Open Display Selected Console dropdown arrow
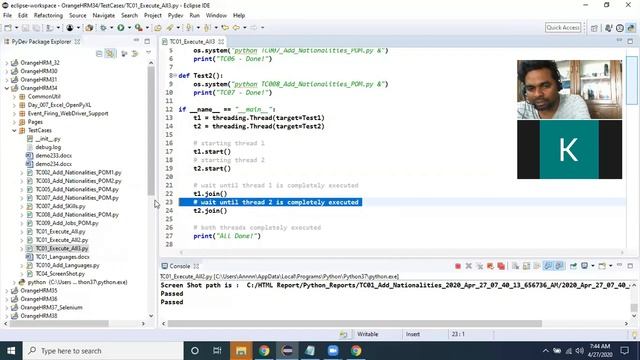Image resolution: width=640 pixels, height=360 pixels. point(593,266)
